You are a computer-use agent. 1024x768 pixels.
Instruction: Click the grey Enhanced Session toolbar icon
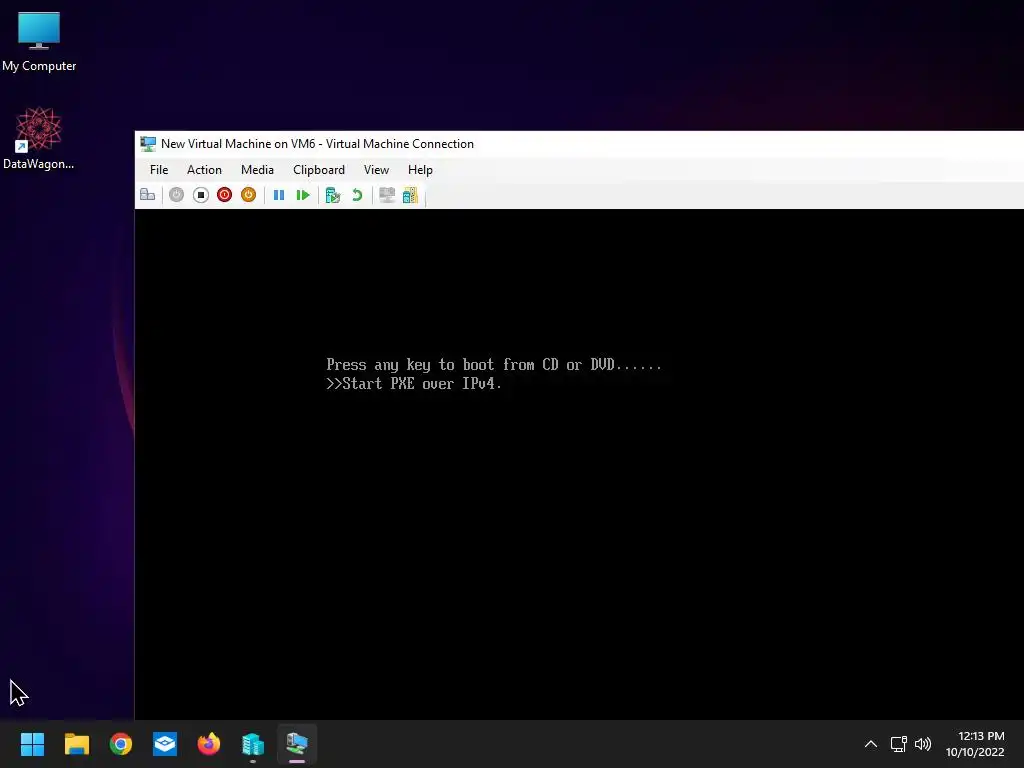387,195
